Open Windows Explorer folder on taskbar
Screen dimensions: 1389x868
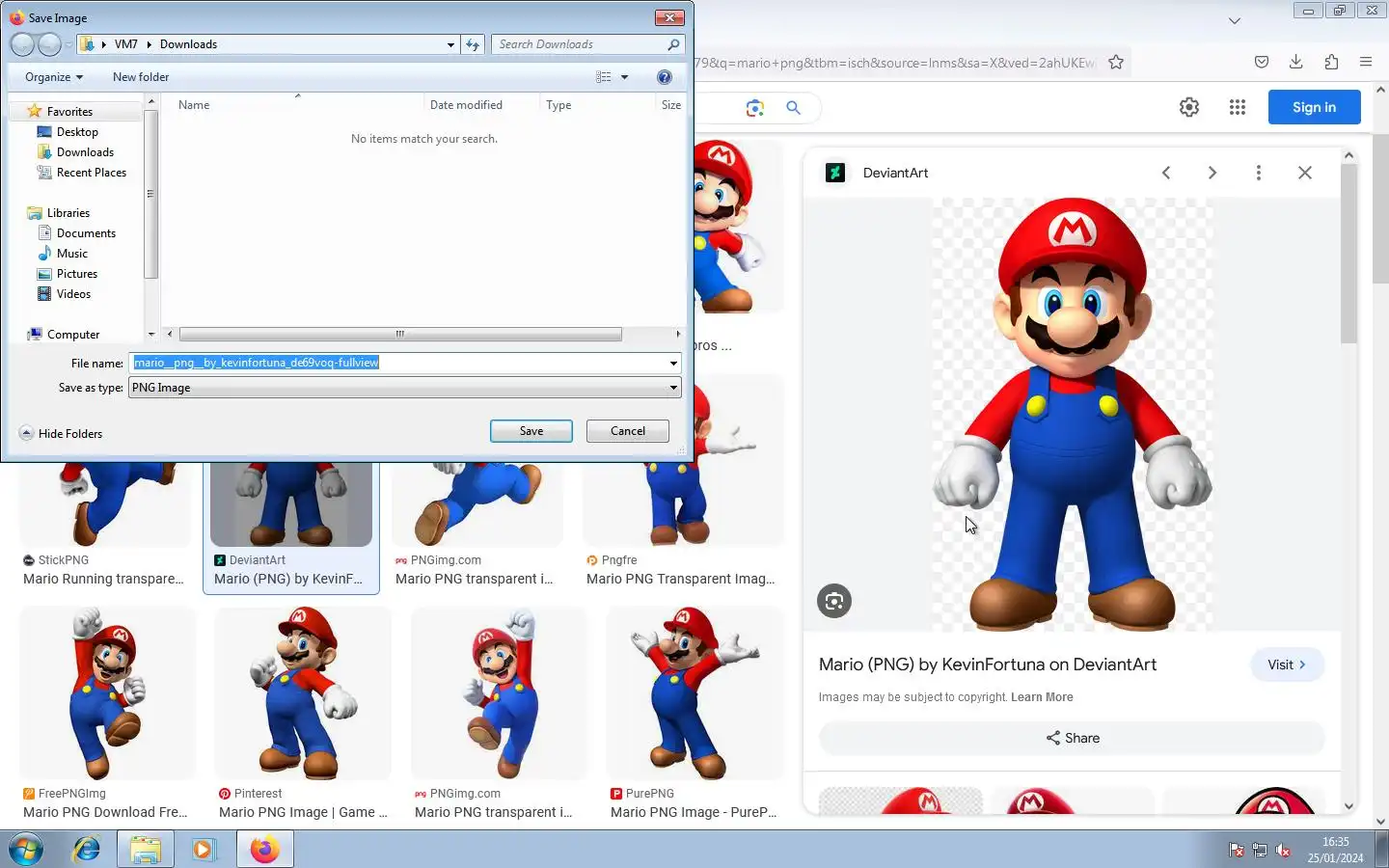(146, 850)
